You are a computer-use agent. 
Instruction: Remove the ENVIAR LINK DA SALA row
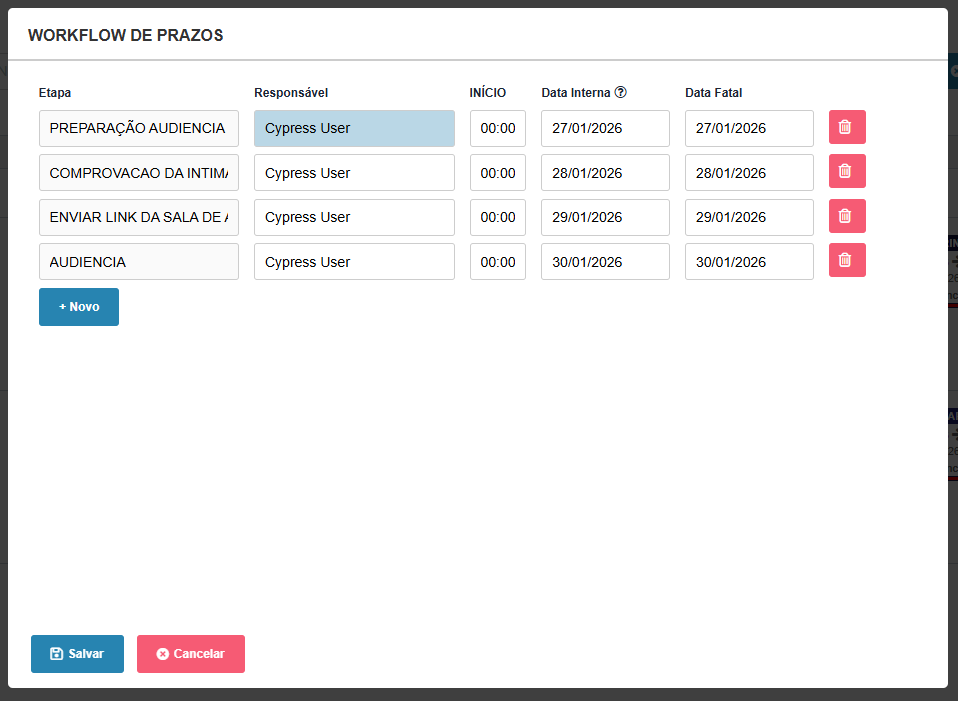pos(846,216)
